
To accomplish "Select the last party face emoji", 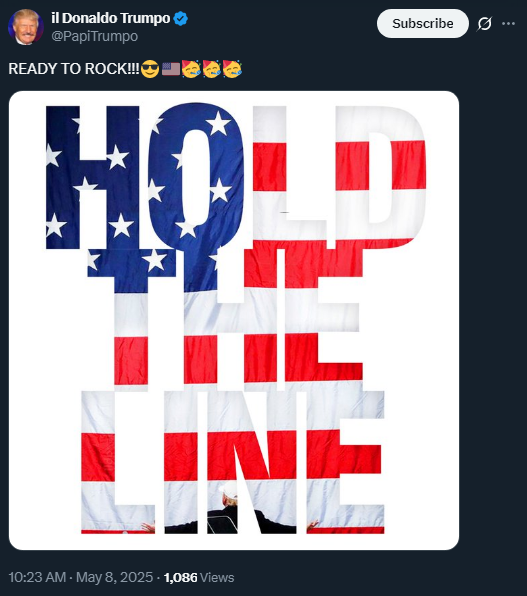I will click(232, 69).
